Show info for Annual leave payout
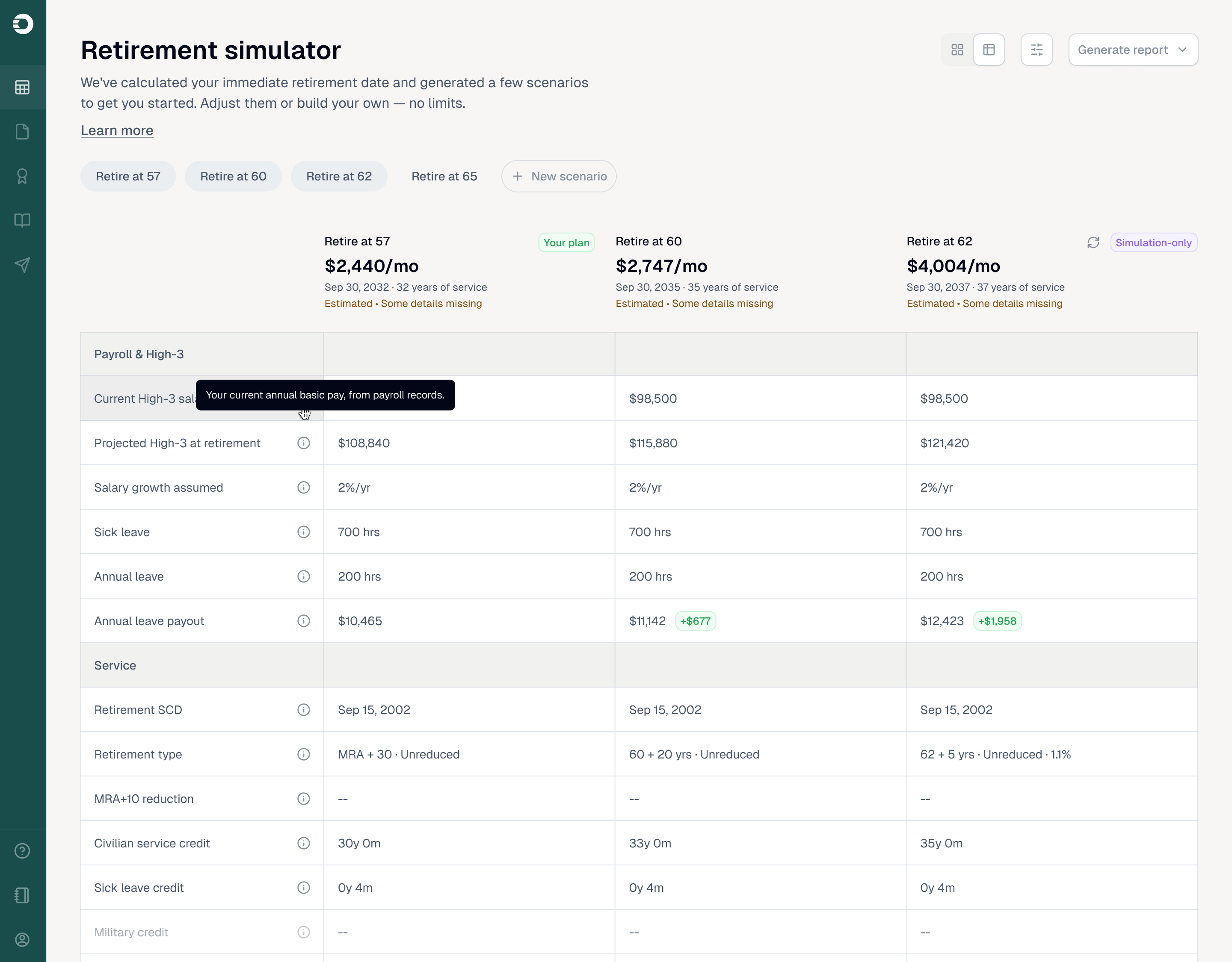1232x962 pixels. 303,621
